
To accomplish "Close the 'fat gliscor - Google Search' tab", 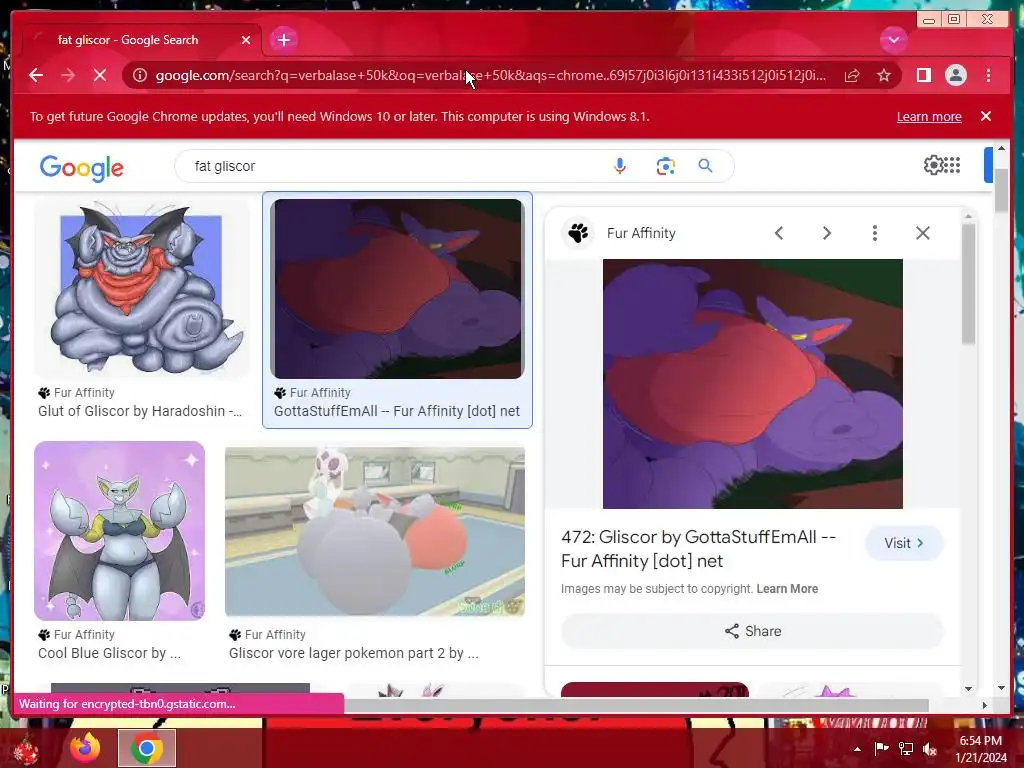I will (x=246, y=40).
